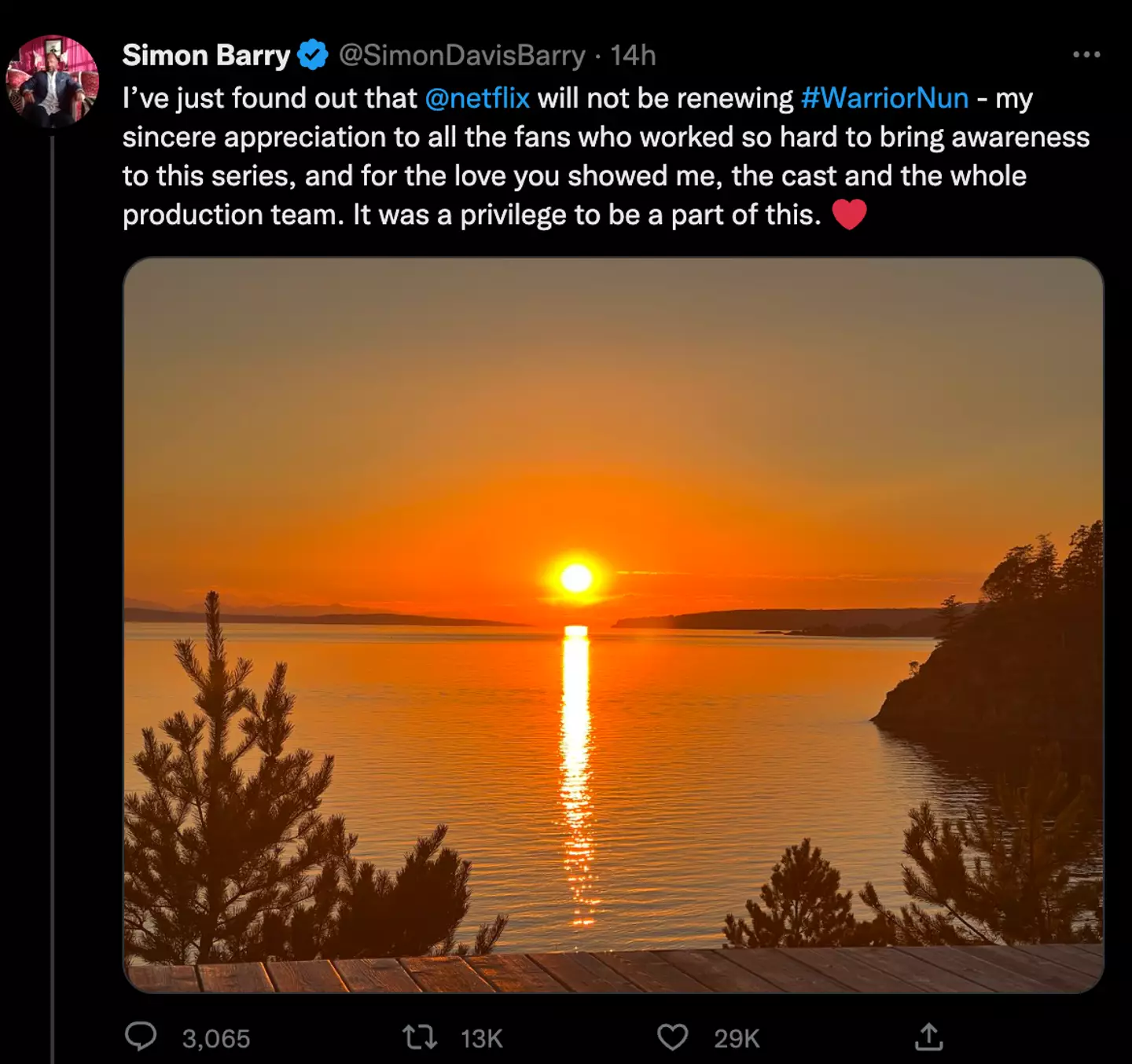Click the wooden deck in the photo
The height and width of the screenshot is (1064, 1132).
pyautogui.click(x=613, y=973)
